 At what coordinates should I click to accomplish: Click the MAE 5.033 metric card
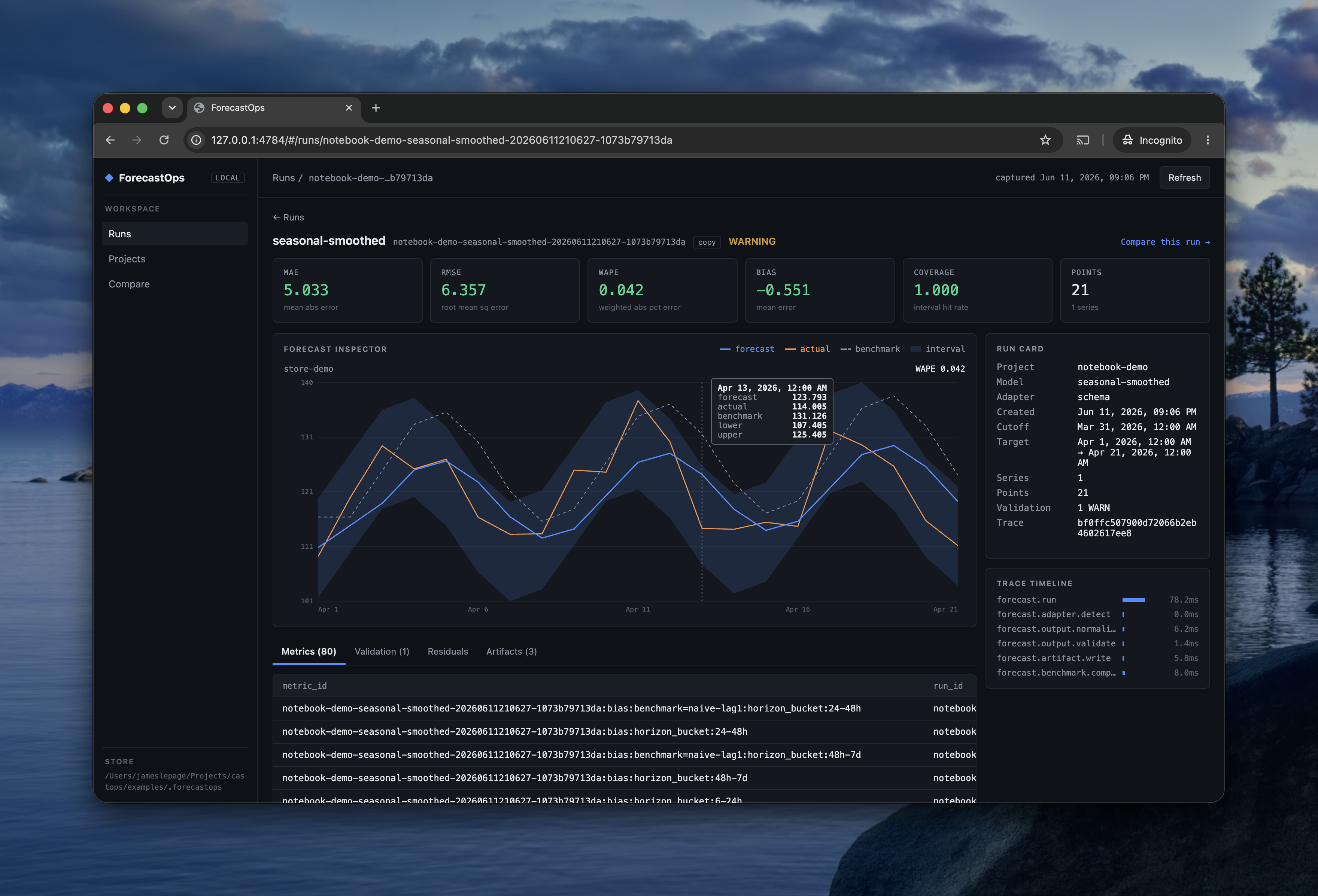347,291
